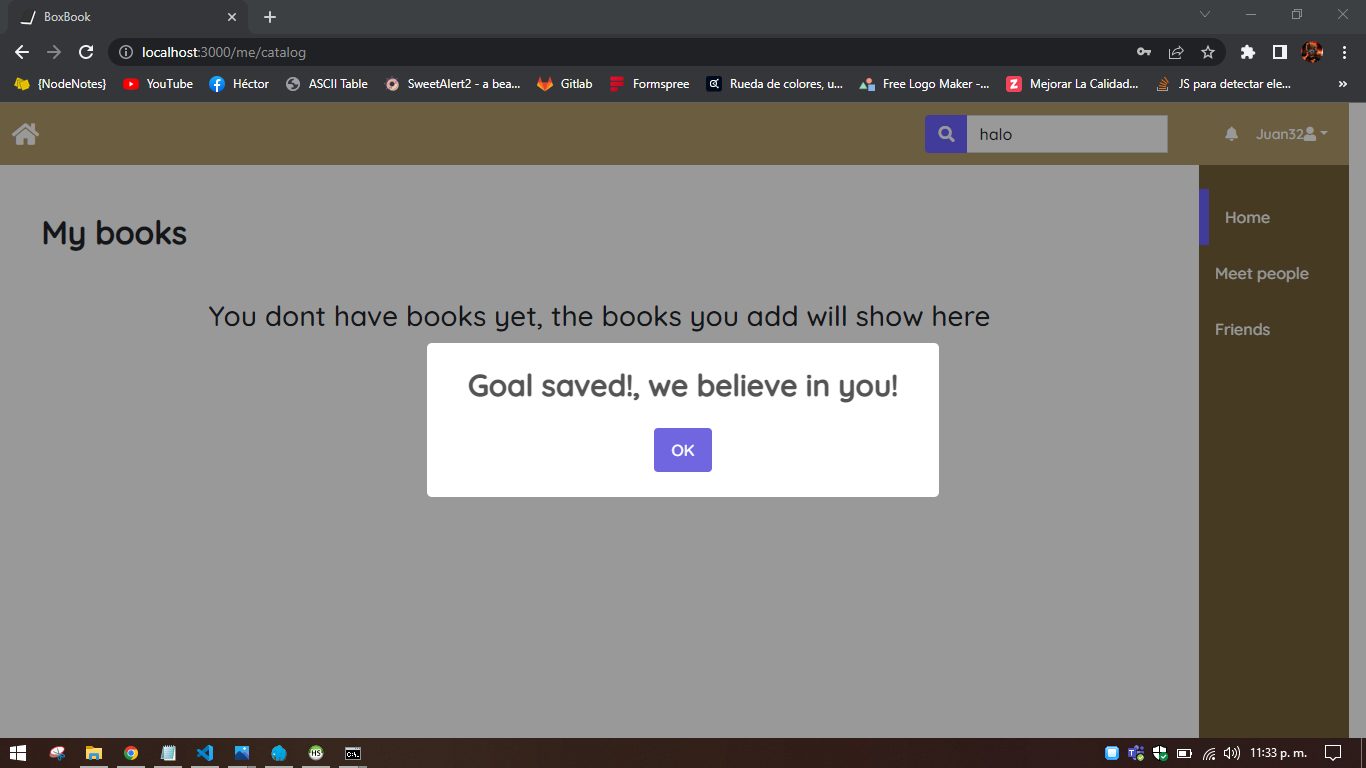Bookmark this page with the star
Viewport: 1366px width, 768px height.
click(x=1208, y=52)
